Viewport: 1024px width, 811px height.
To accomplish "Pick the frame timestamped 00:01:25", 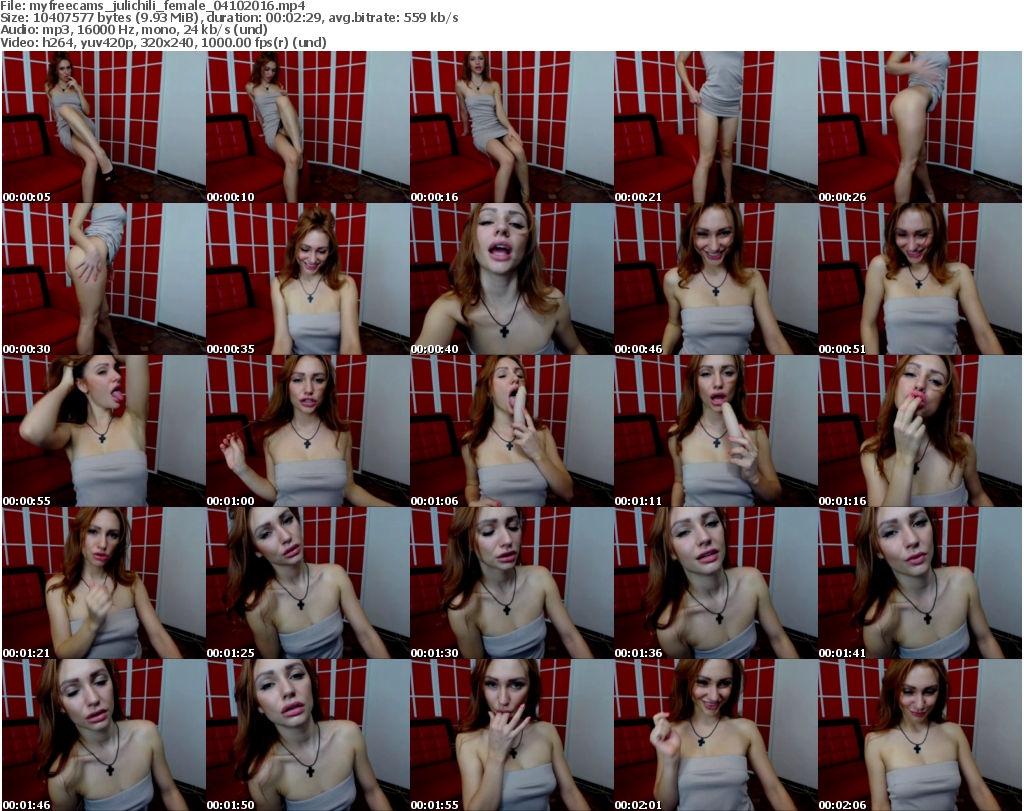I will 307,583.
